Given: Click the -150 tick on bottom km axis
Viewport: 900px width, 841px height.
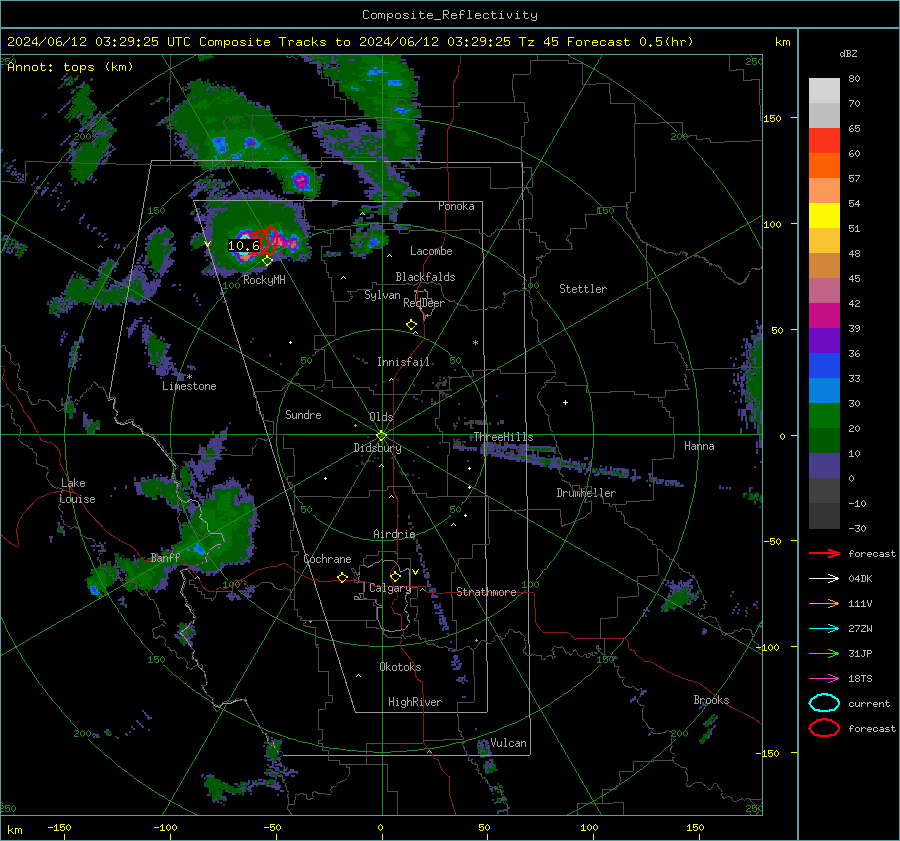Looking at the screenshot, I should point(59,827).
